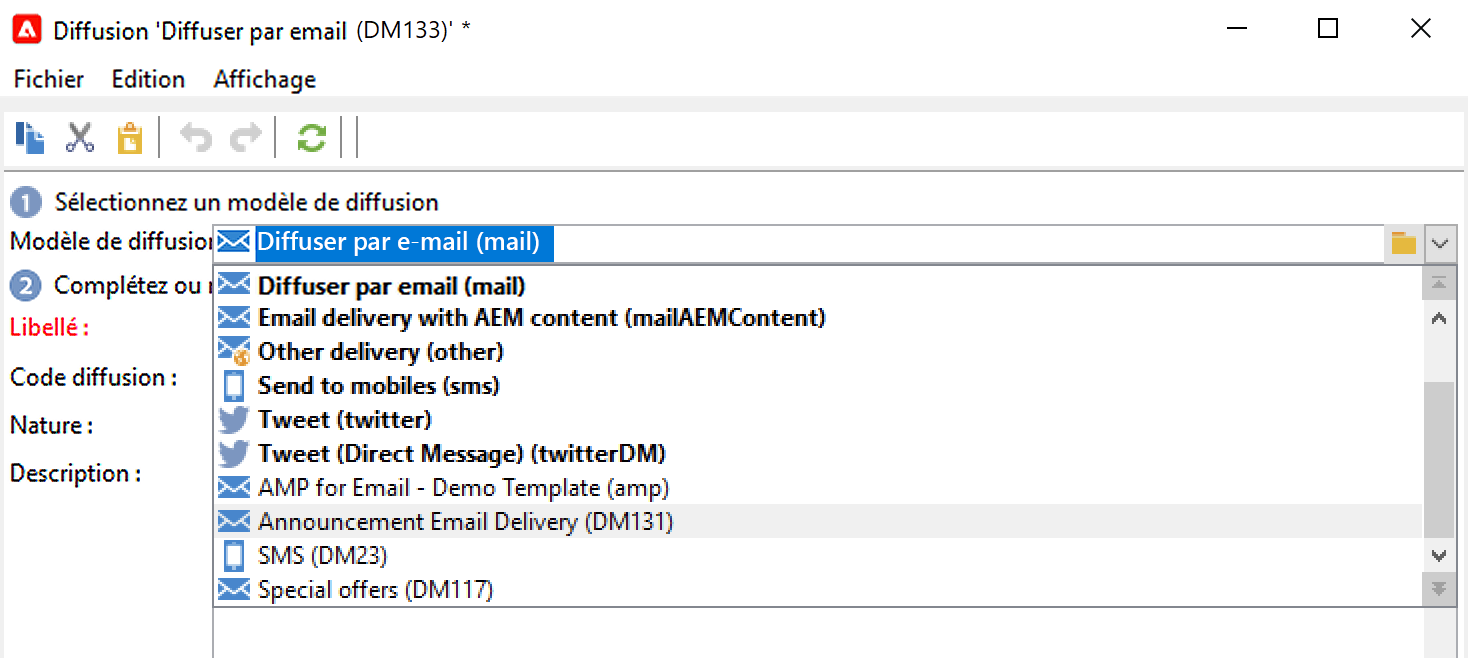
Task: Collapse the delivery template dropdown arrow
Action: point(1439,243)
